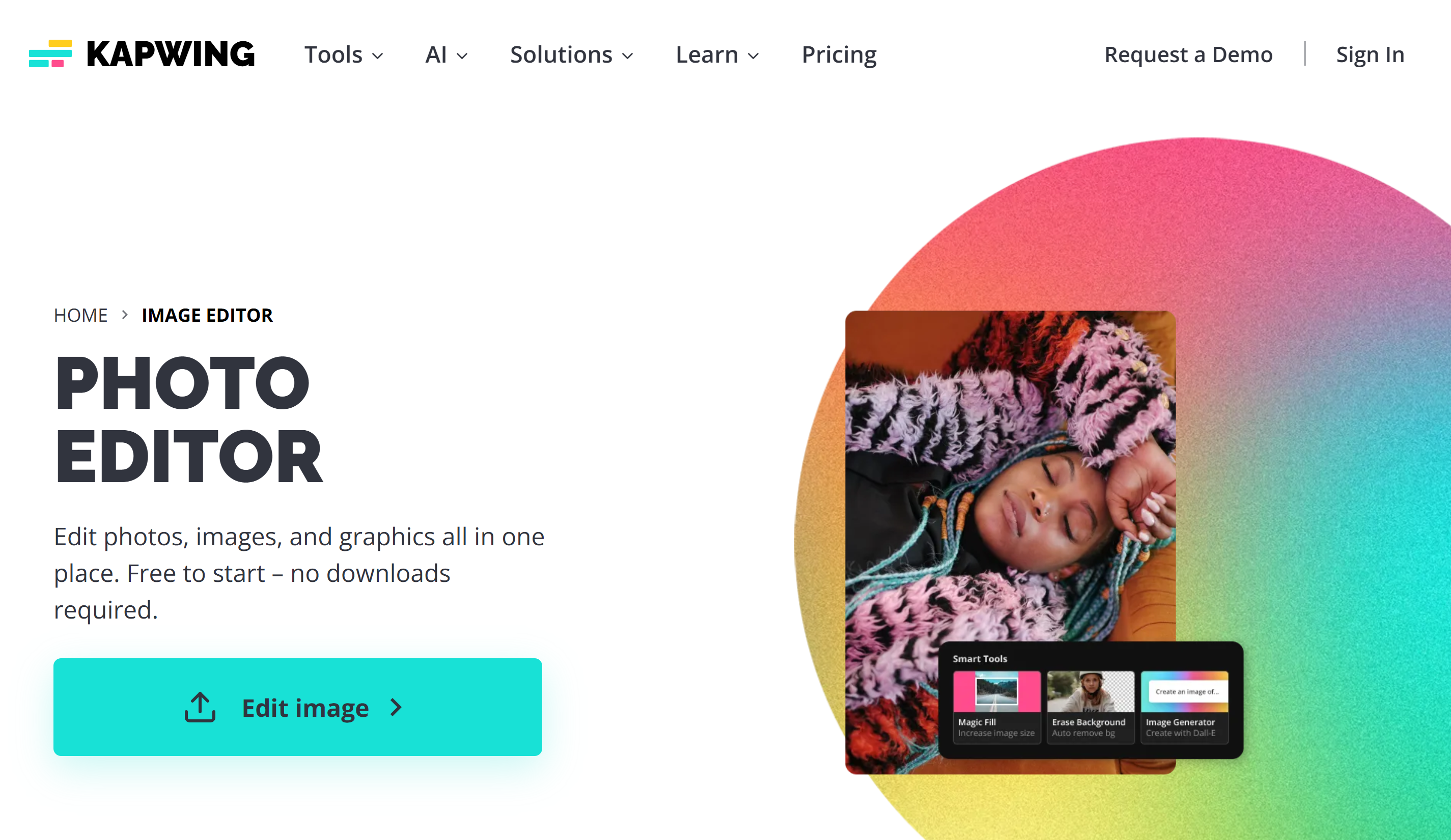The image size is (1451, 840).
Task: Click the upload arrow icon on Edit image
Action: [x=200, y=707]
